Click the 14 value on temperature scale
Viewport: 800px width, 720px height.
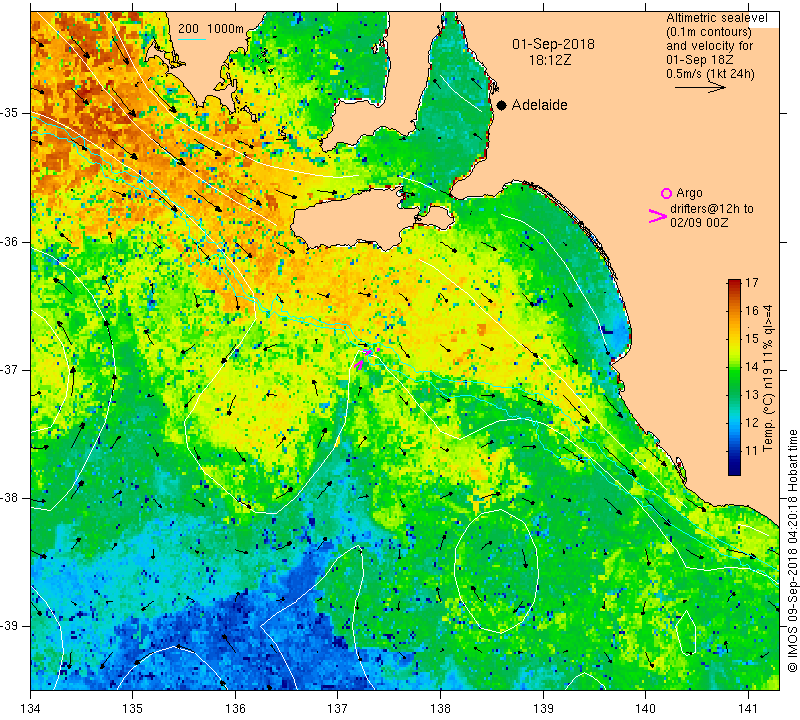752,366
